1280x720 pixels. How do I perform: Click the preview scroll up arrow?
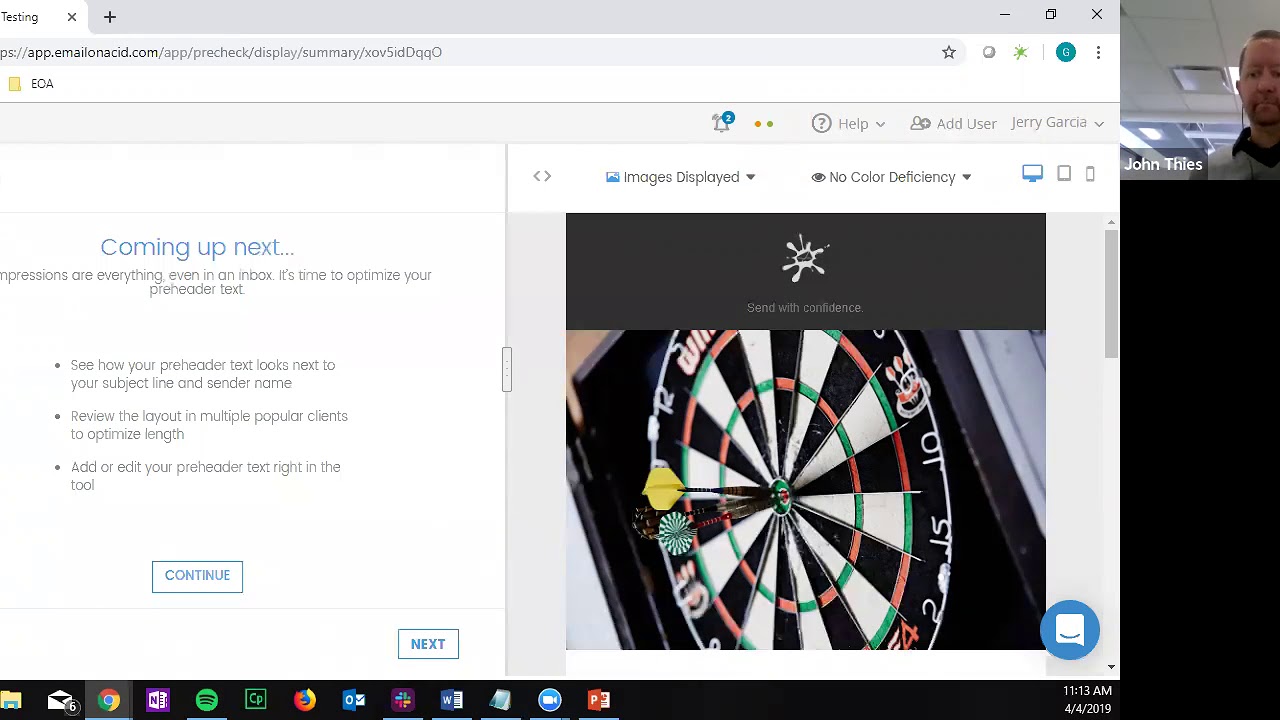pos(1111,221)
